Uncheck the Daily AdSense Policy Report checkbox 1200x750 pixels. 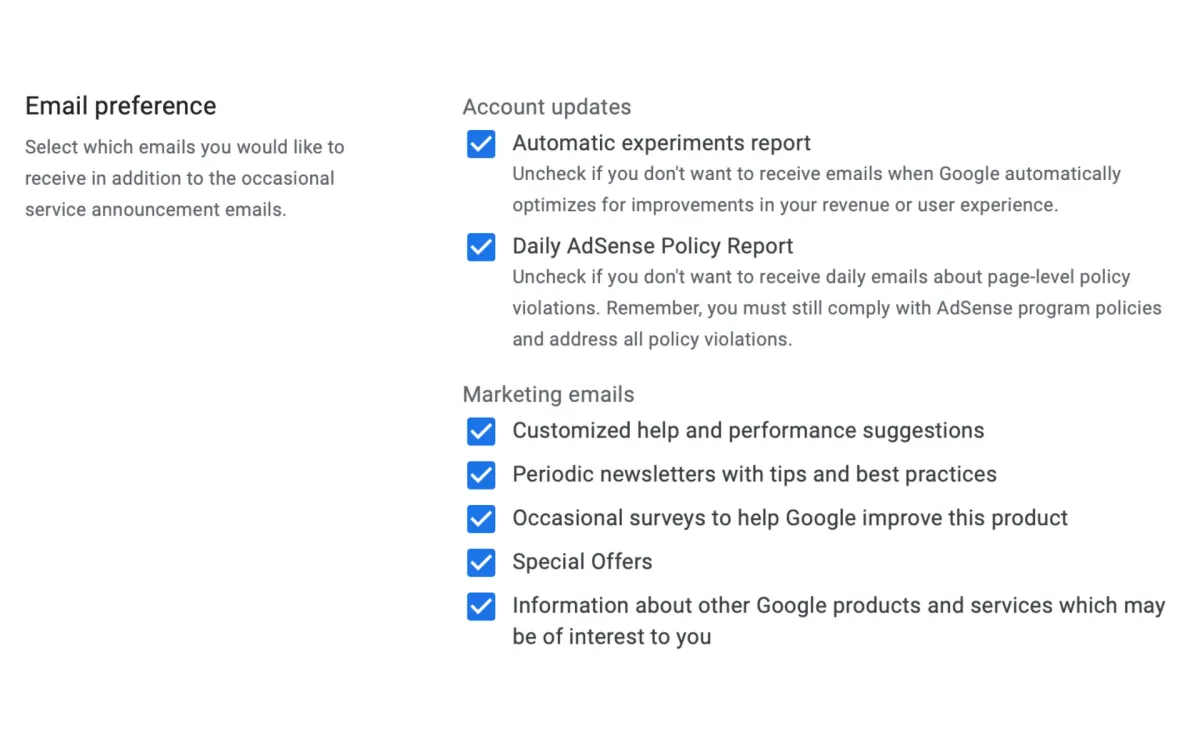click(481, 247)
